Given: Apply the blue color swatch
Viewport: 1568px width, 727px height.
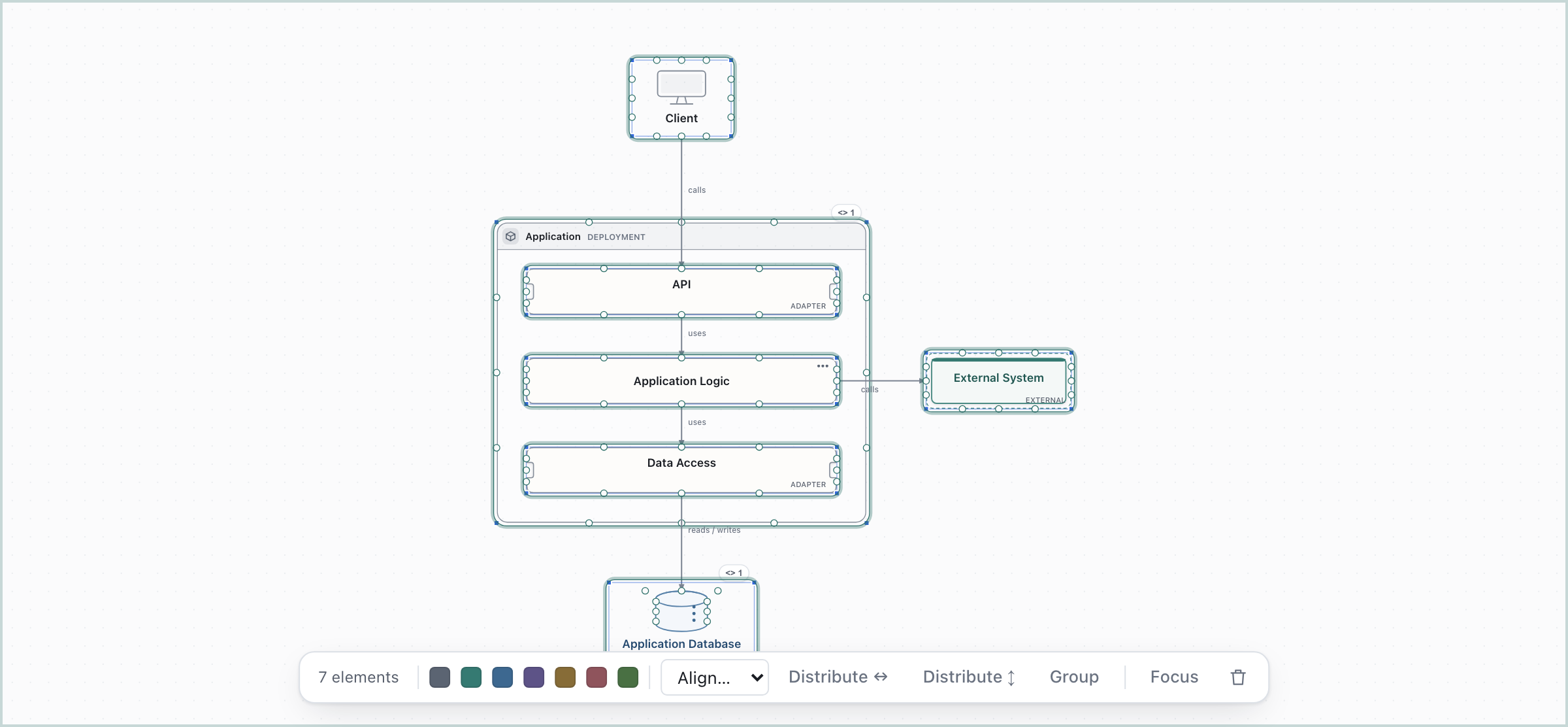Looking at the screenshot, I should tap(502, 677).
